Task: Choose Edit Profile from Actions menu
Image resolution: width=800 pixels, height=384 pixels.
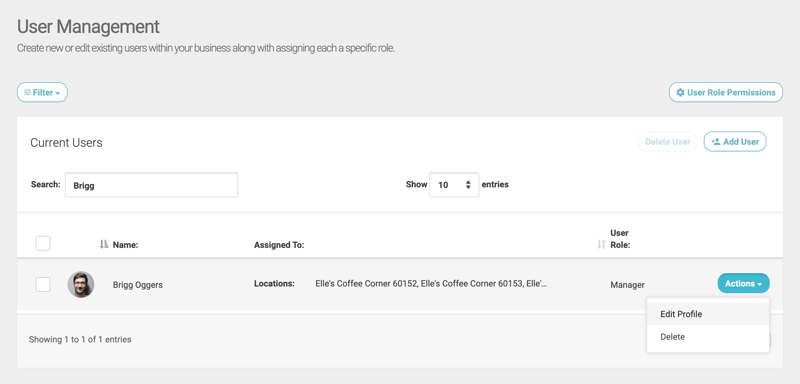Action: [708, 314]
